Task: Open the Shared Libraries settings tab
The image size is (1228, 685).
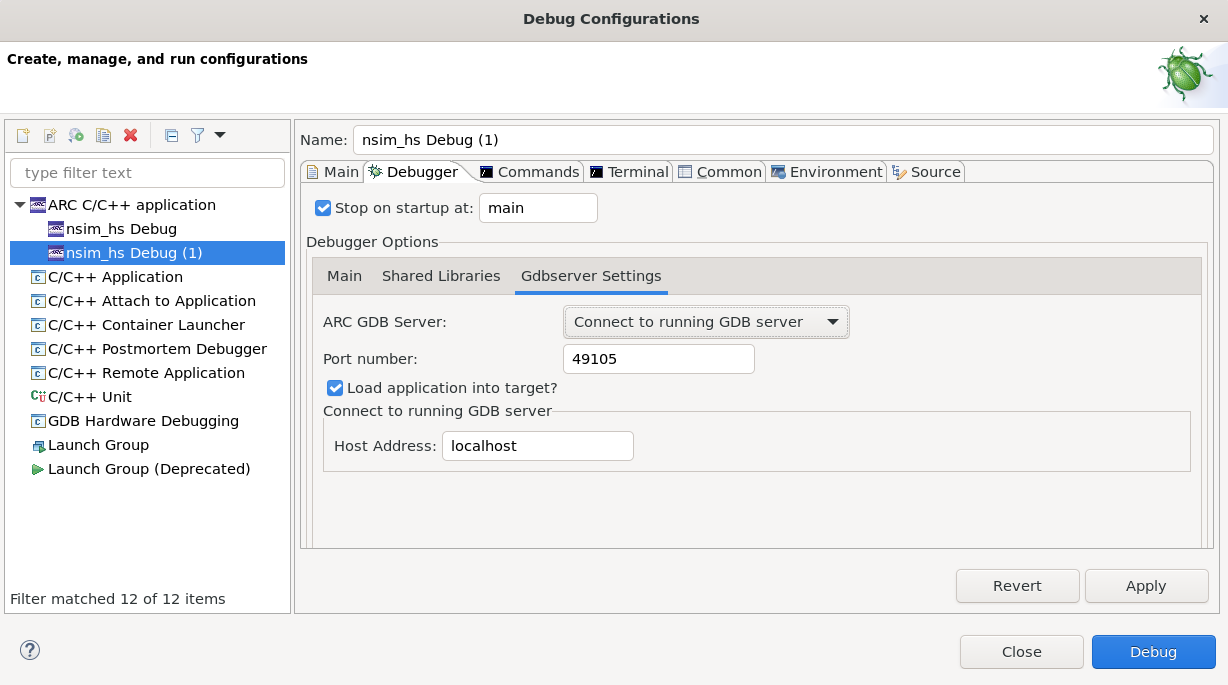Action: point(441,276)
